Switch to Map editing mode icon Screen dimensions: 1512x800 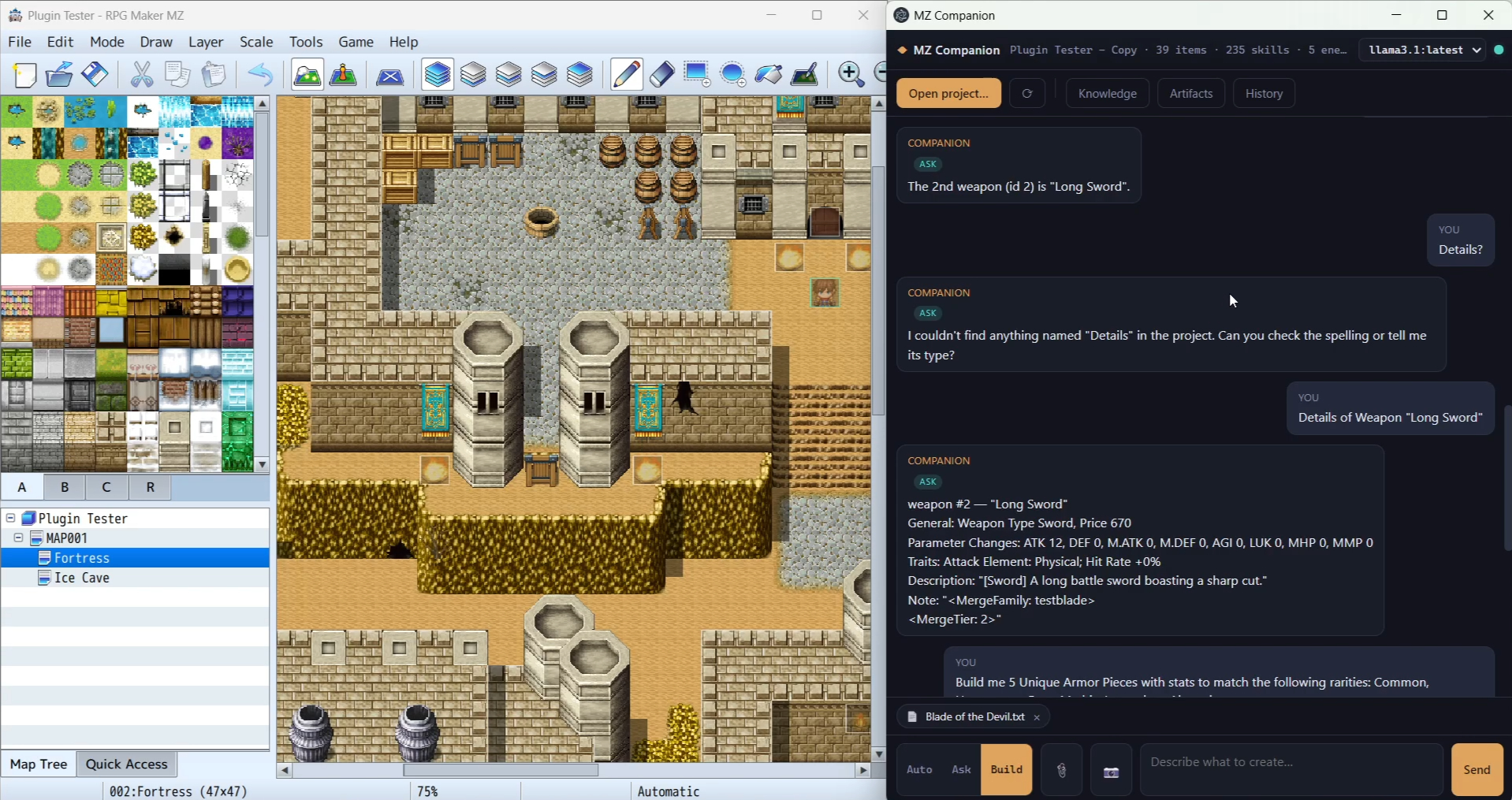[x=307, y=75]
